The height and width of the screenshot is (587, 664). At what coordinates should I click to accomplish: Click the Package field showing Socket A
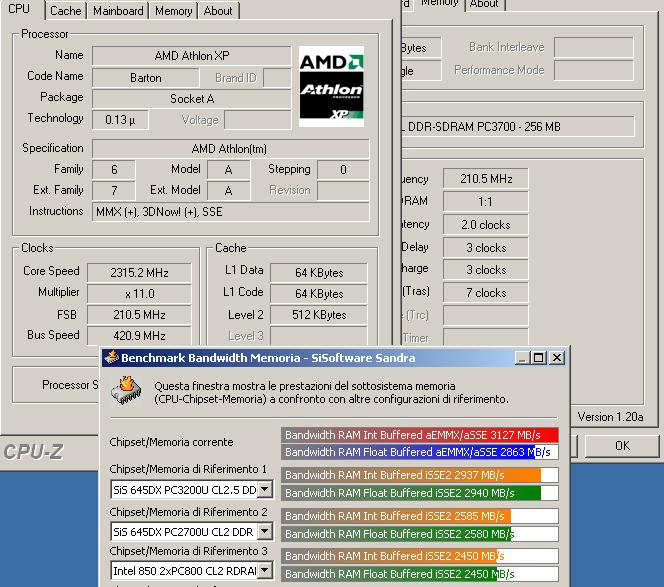[x=191, y=99]
